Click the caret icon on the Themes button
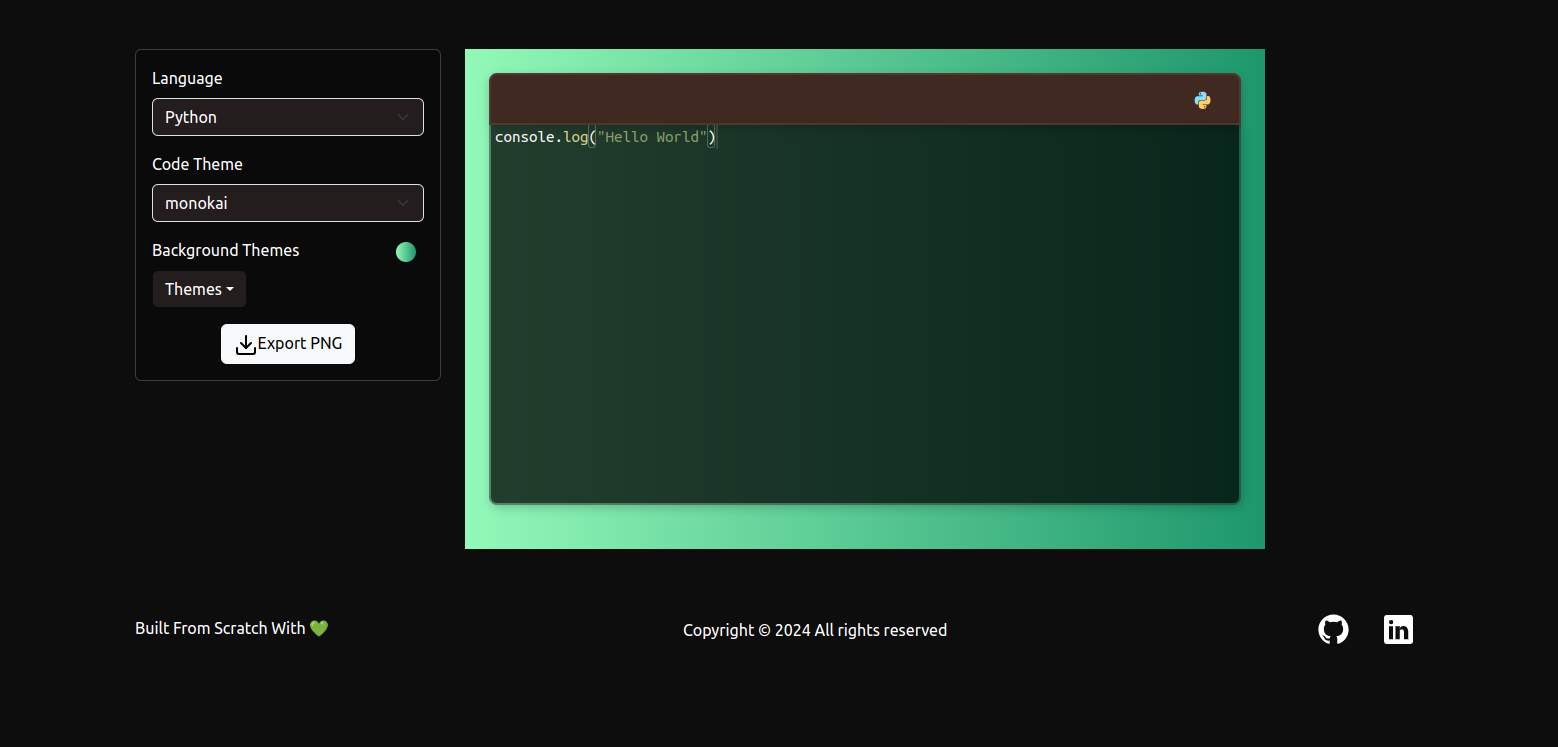This screenshot has height=747, width=1558. [x=229, y=289]
